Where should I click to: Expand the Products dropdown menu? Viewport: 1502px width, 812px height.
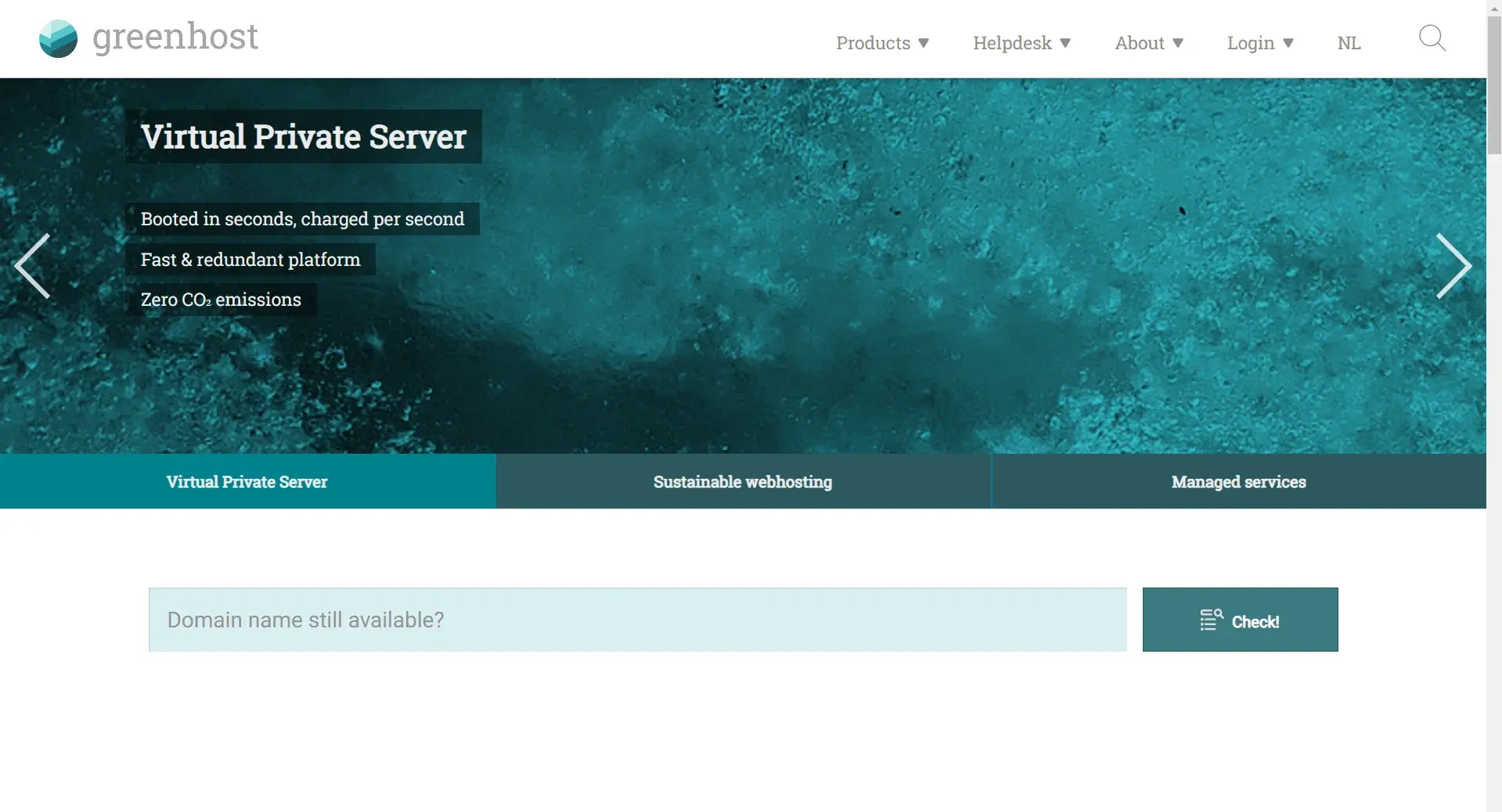(x=881, y=43)
